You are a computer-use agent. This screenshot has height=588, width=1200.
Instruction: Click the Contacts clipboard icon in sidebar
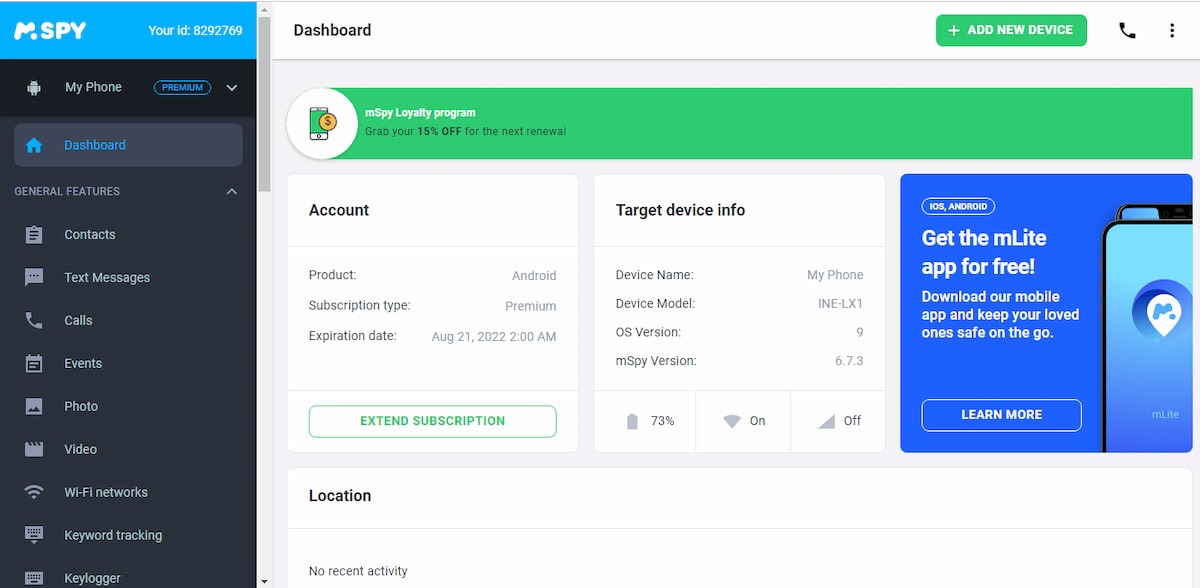coord(34,234)
